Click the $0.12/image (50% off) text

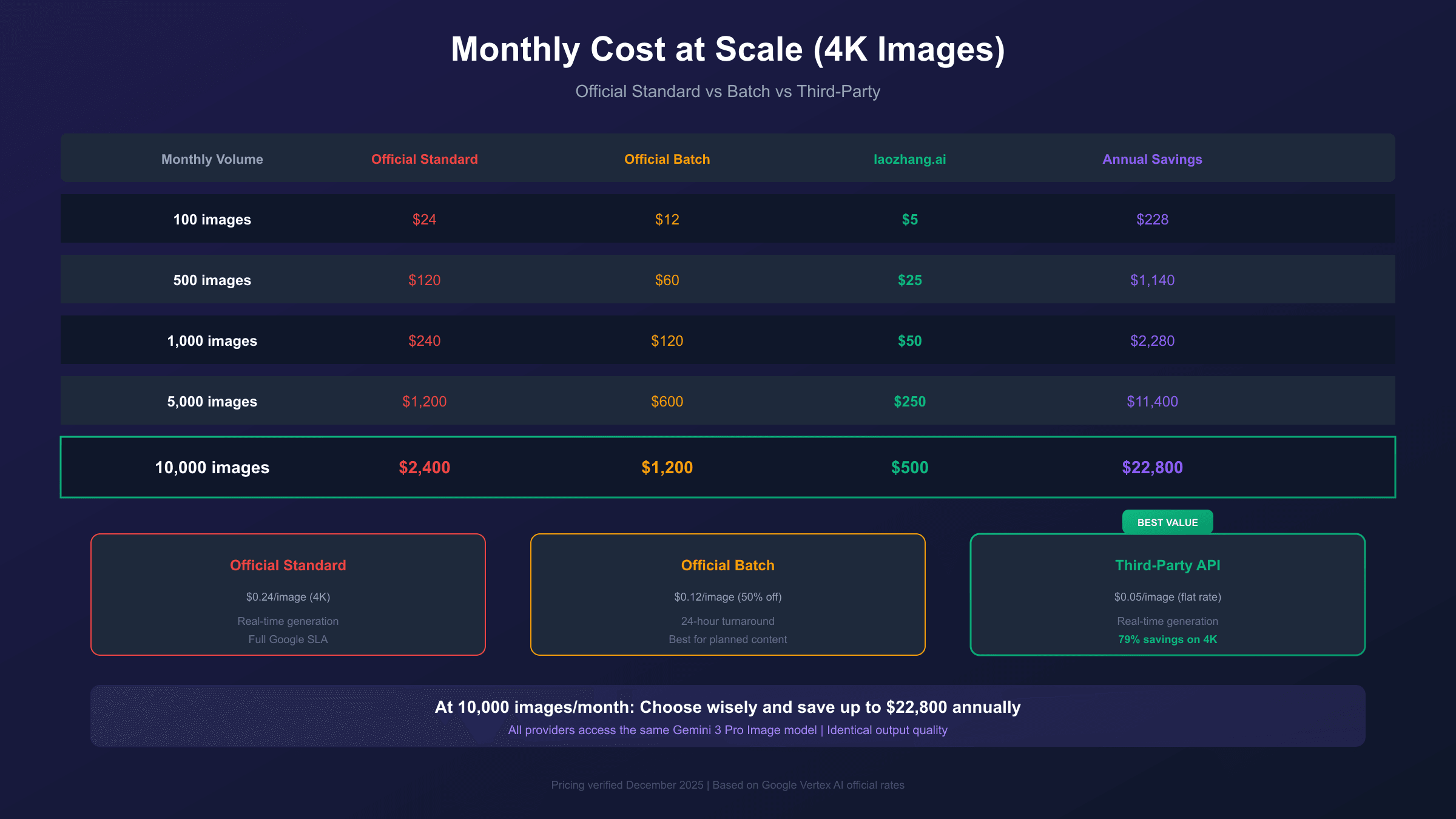point(727,597)
